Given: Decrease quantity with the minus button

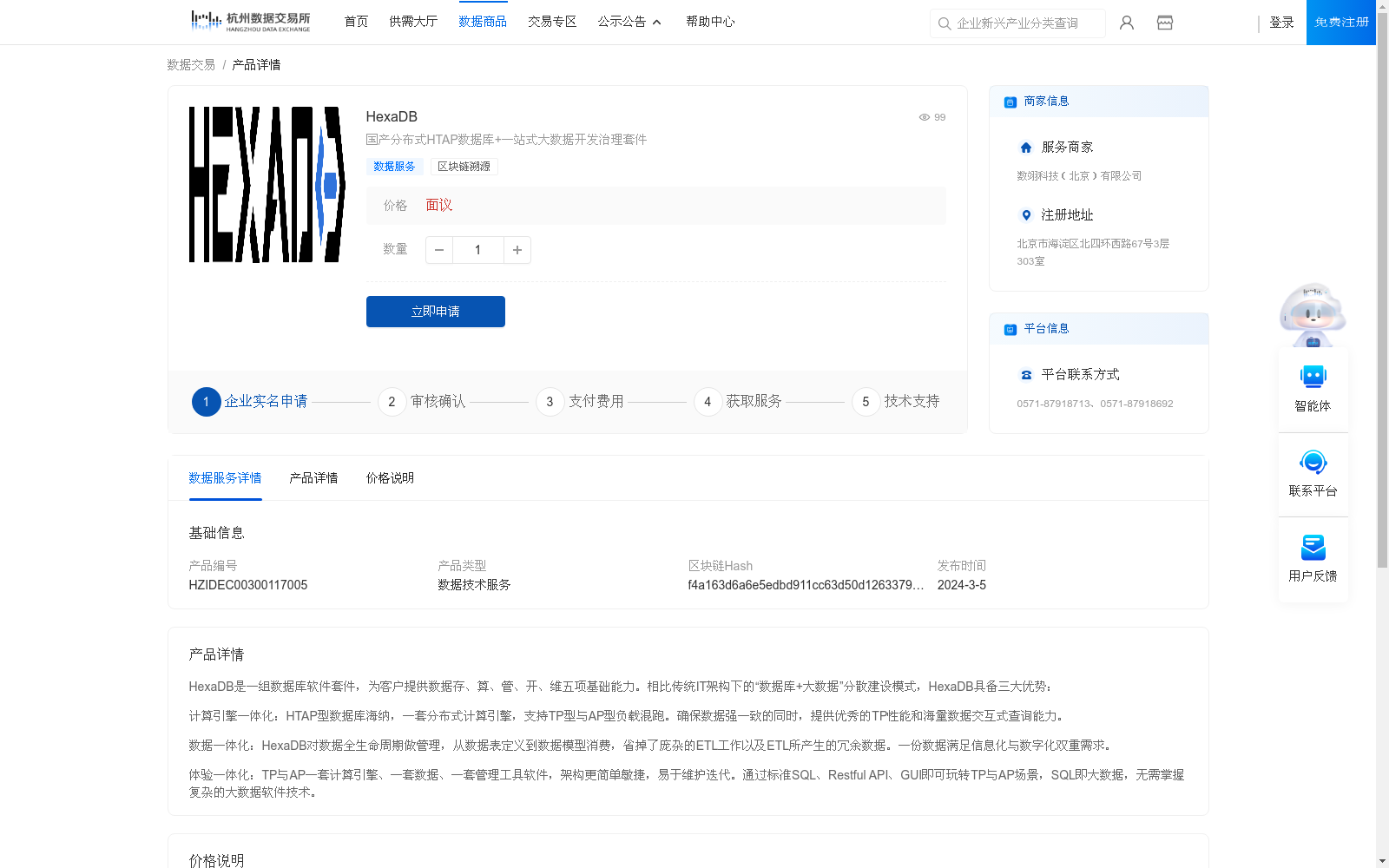Looking at the screenshot, I should pos(439,250).
